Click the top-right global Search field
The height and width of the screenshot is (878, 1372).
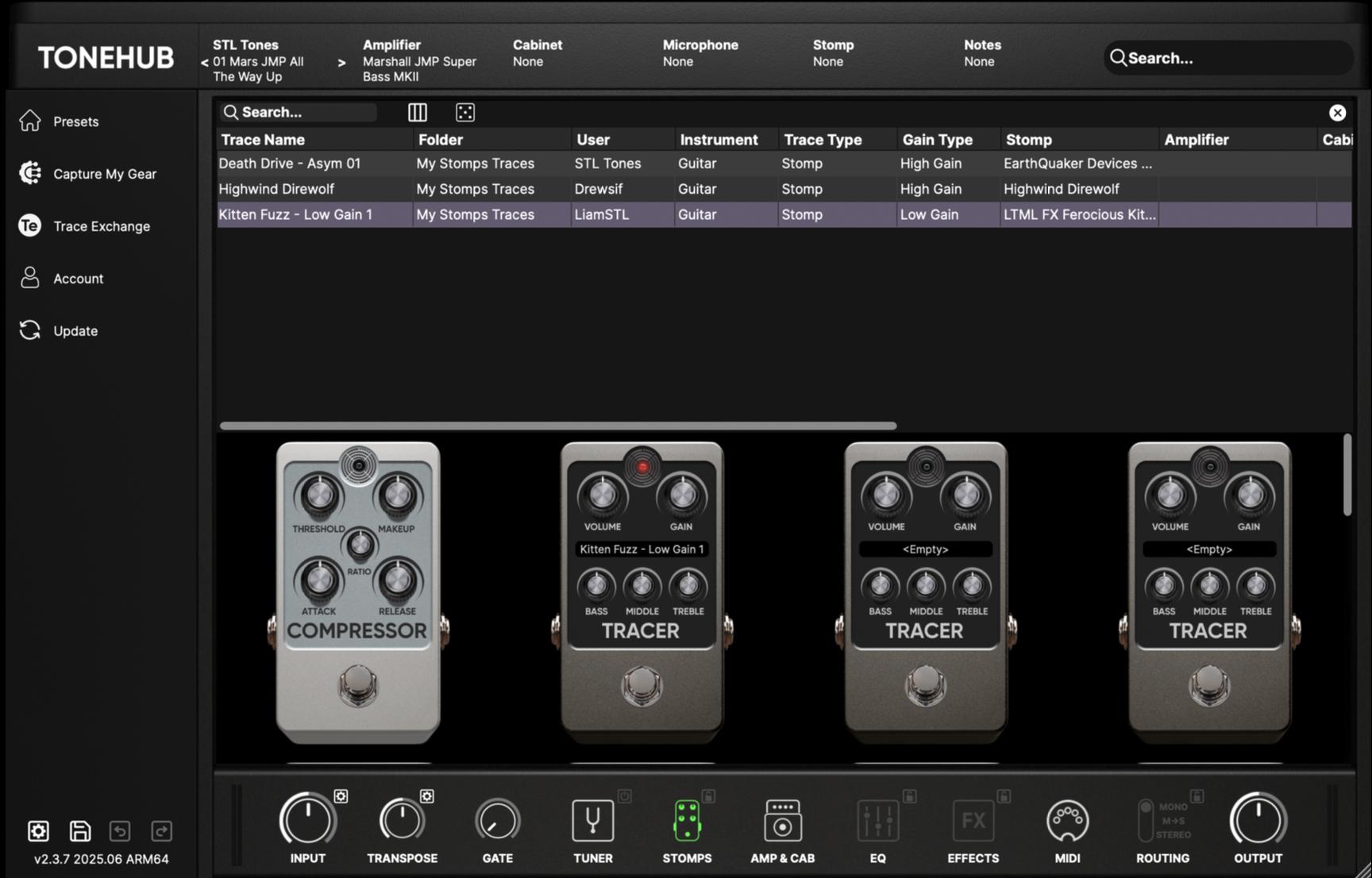tap(1228, 58)
